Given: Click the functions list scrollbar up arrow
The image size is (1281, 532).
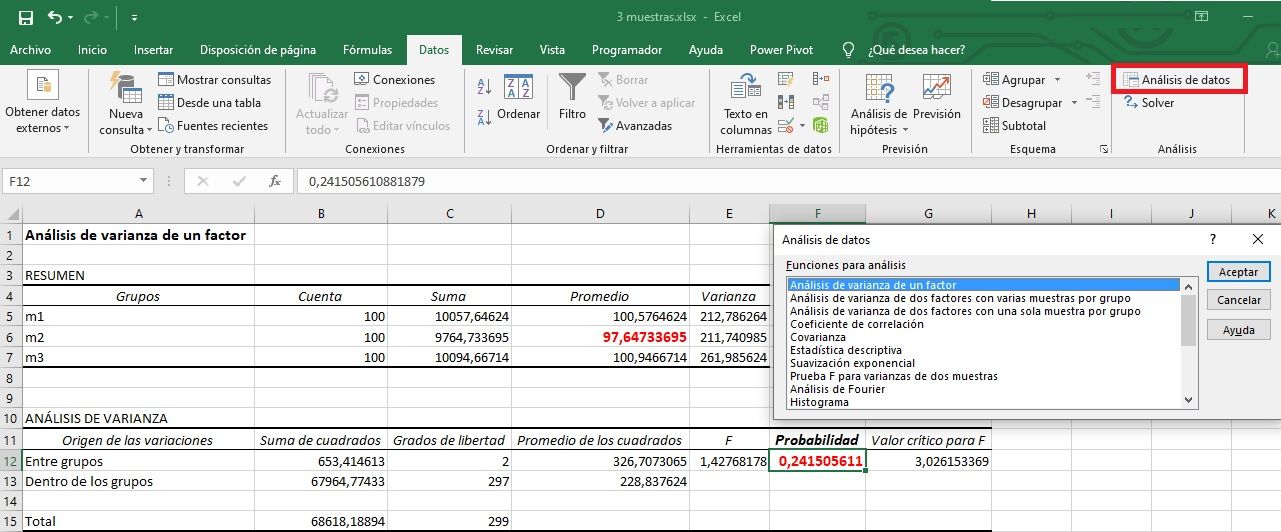Looking at the screenshot, I should [x=1189, y=287].
